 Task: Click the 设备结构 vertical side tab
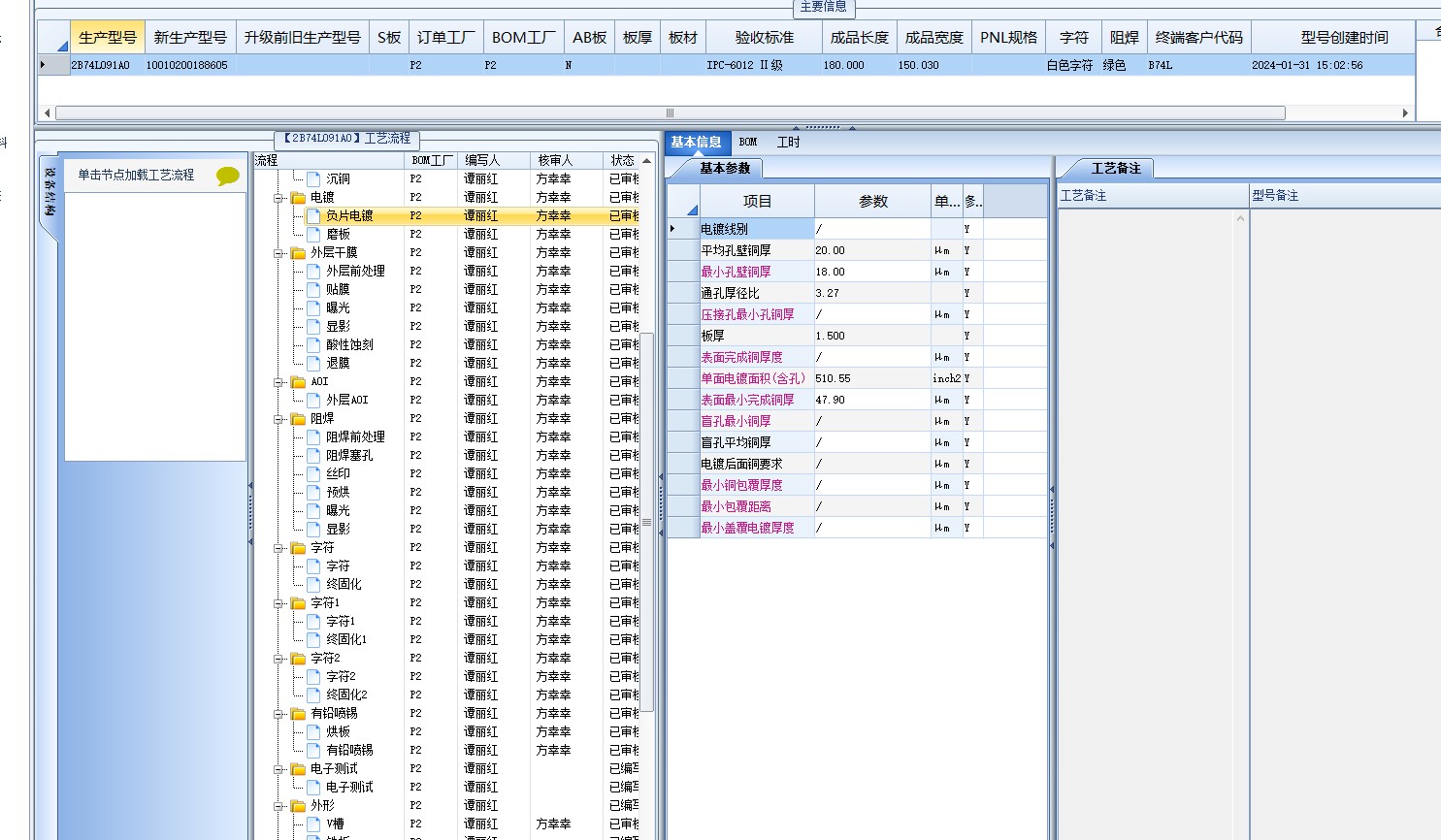coord(49,191)
